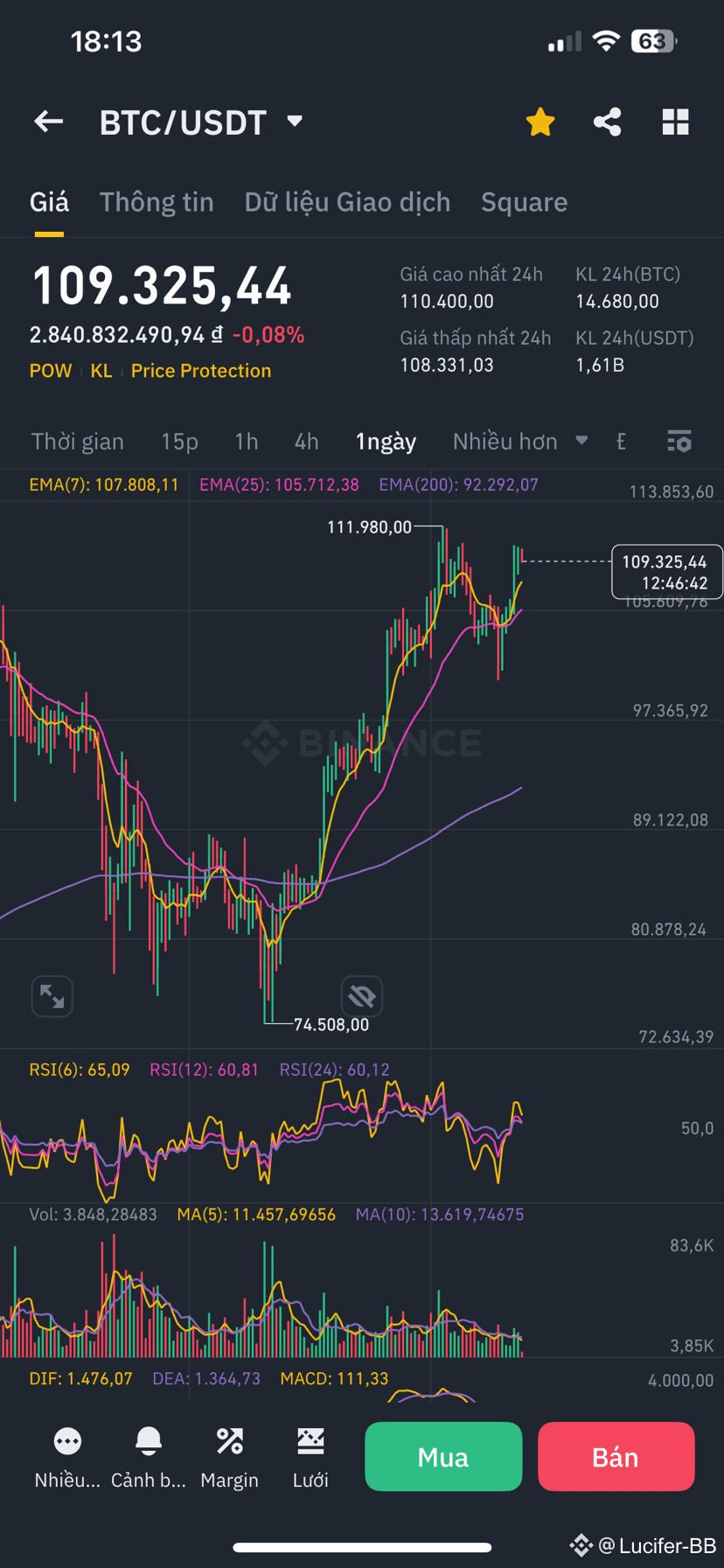Switch to the Thông tin tab
The image size is (724, 1568).
point(157,202)
